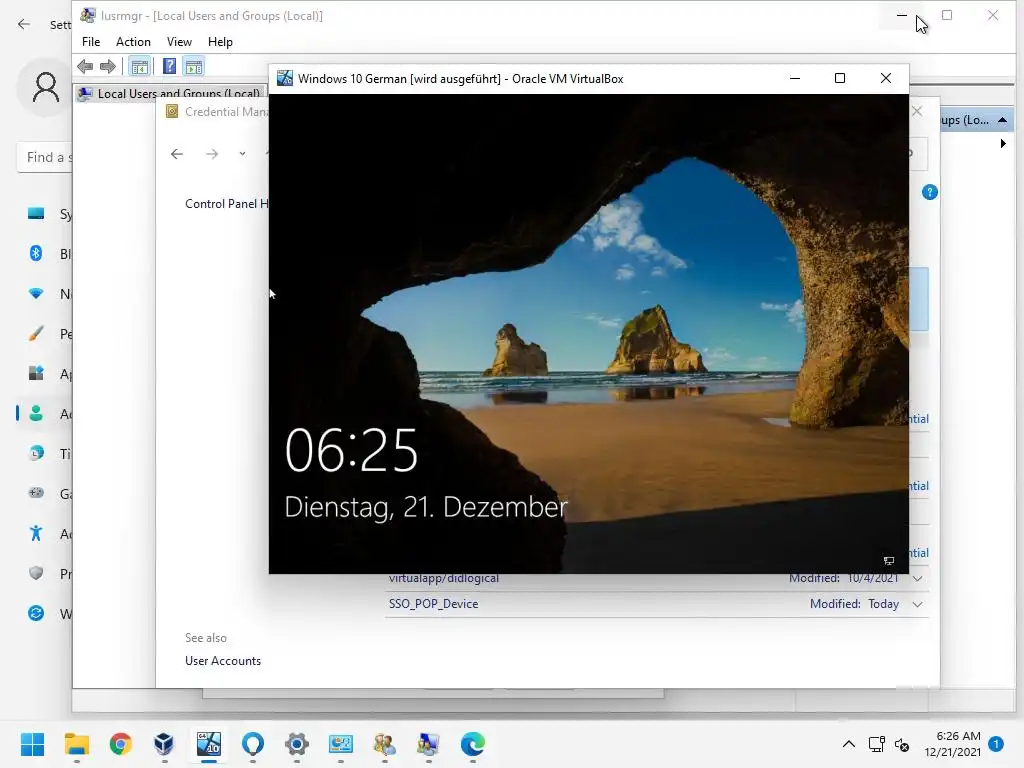Open notification badge in taskbar corner
This screenshot has width=1024, height=768.
996,744
